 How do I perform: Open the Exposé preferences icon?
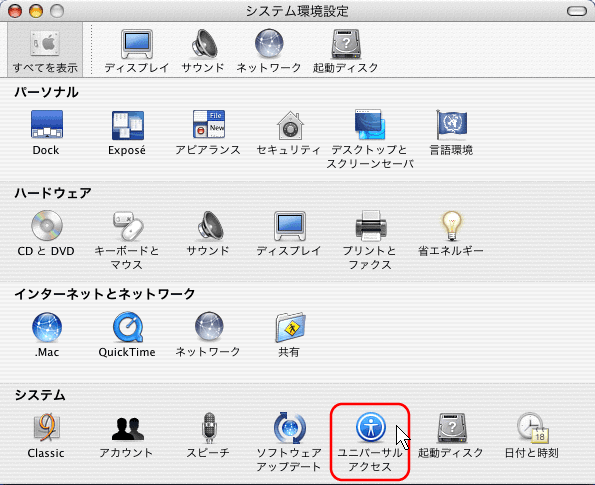click(x=128, y=125)
